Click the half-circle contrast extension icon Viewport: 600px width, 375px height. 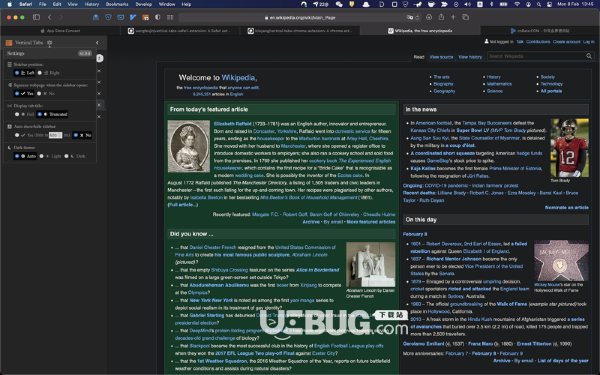[158, 17]
